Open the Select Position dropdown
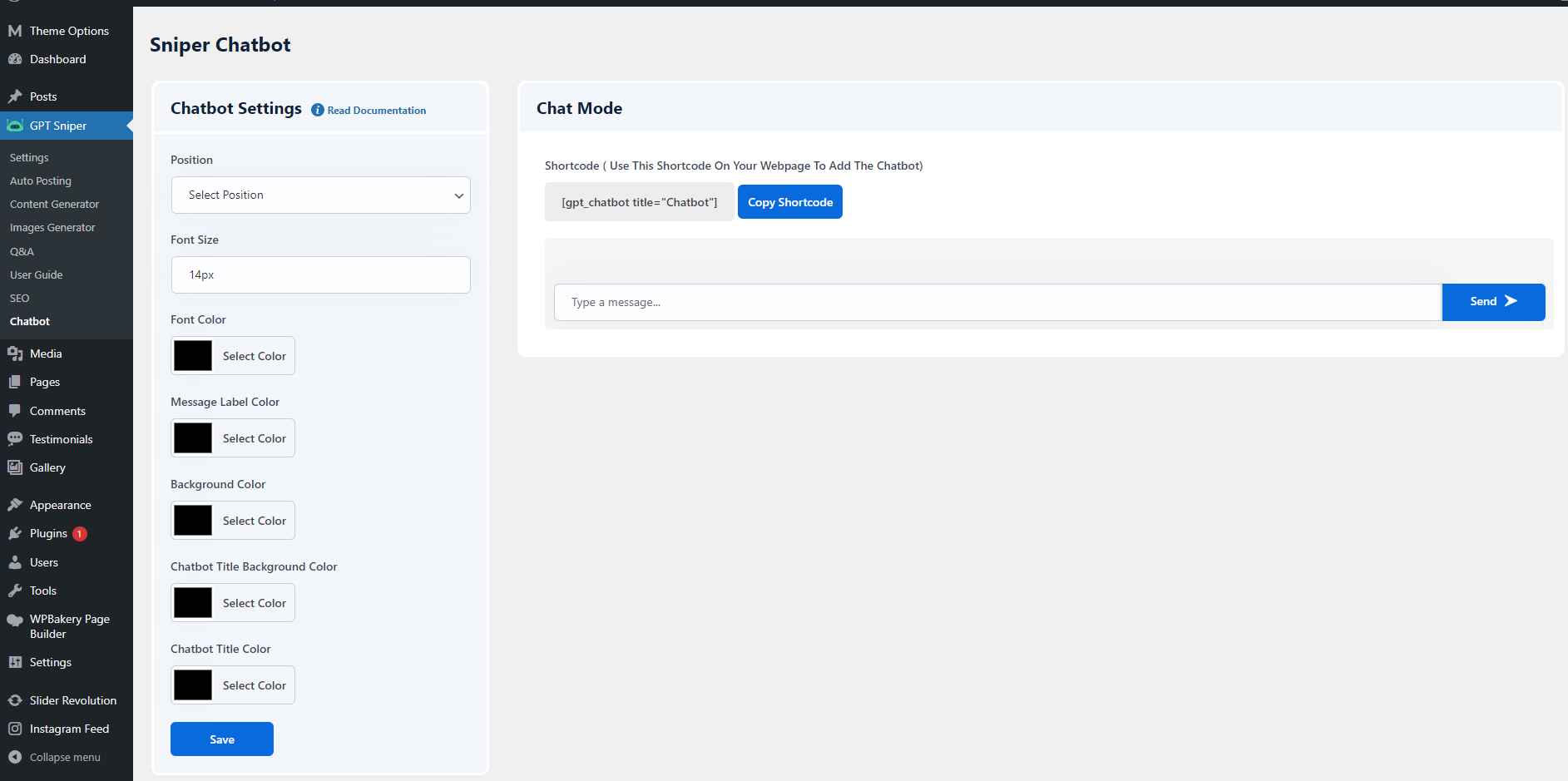Screen dimensions: 1568x781 (x=321, y=195)
